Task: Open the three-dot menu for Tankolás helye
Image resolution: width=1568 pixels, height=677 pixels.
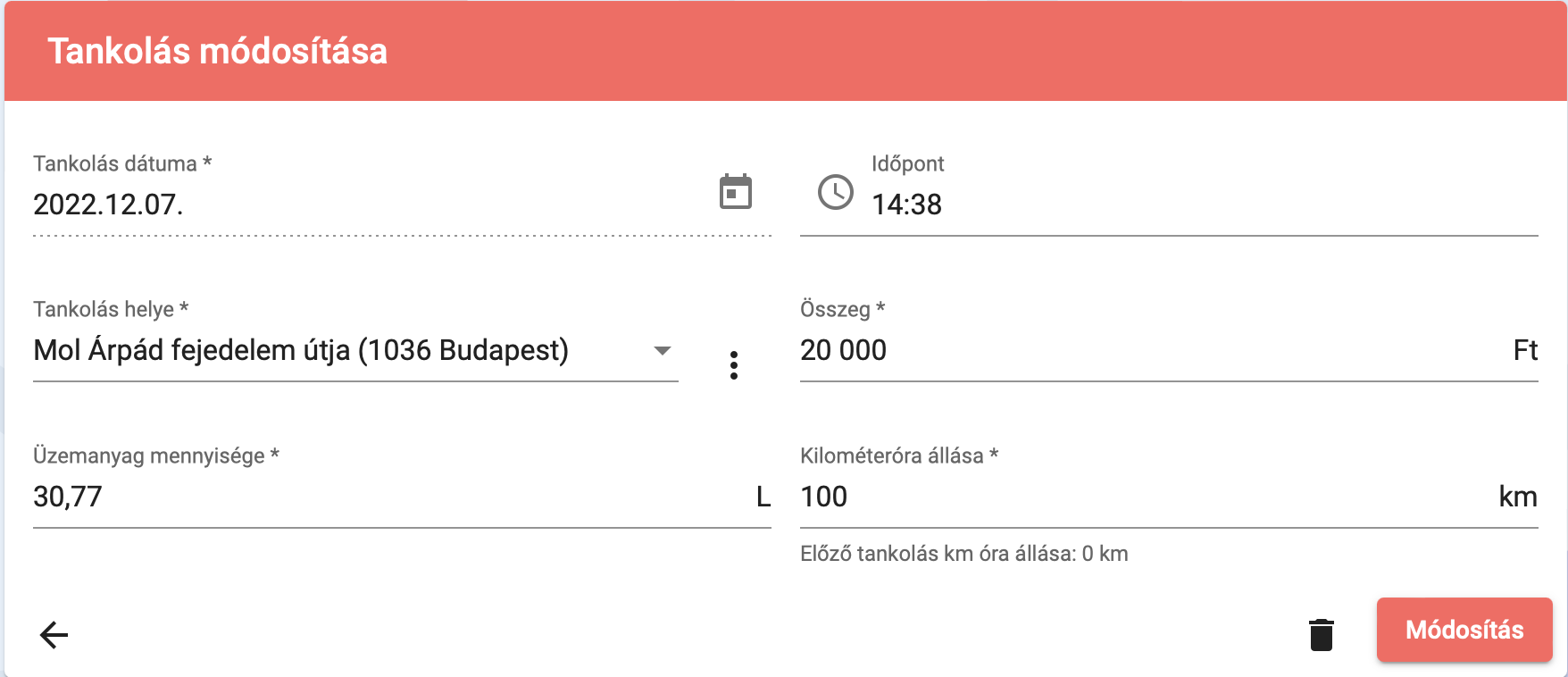Action: click(734, 365)
